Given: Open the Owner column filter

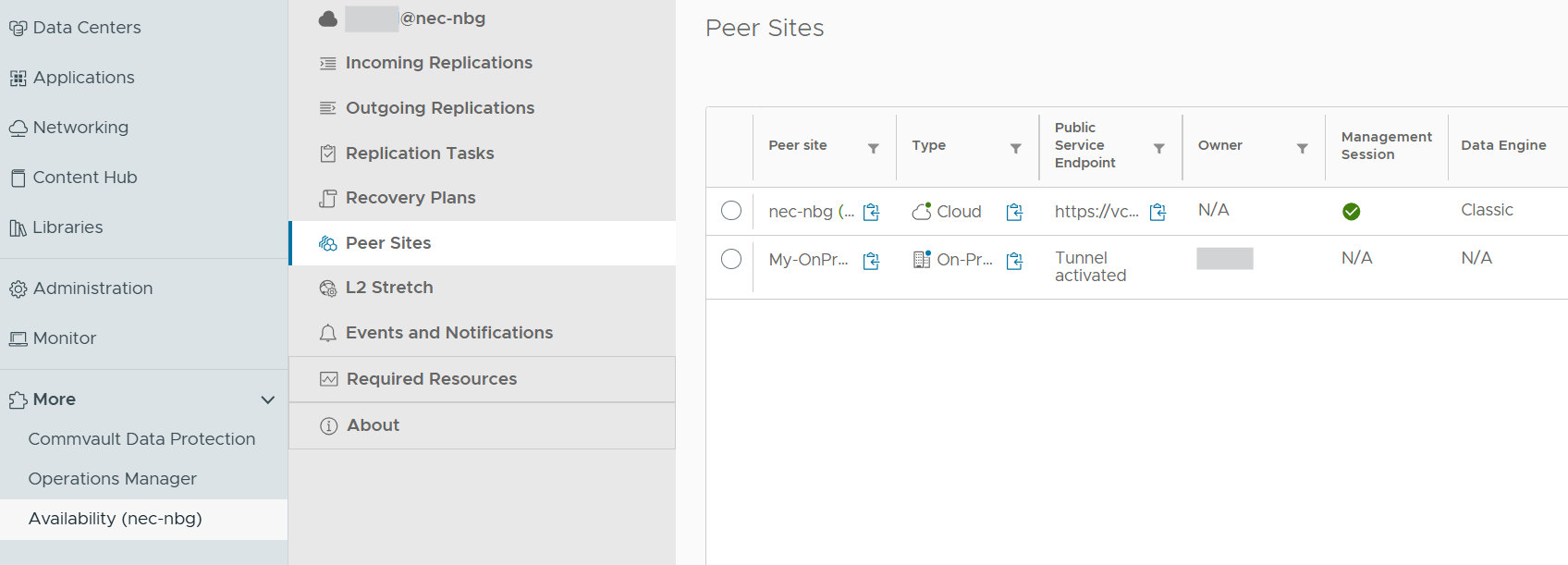Looking at the screenshot, I should pos(1302,148).
